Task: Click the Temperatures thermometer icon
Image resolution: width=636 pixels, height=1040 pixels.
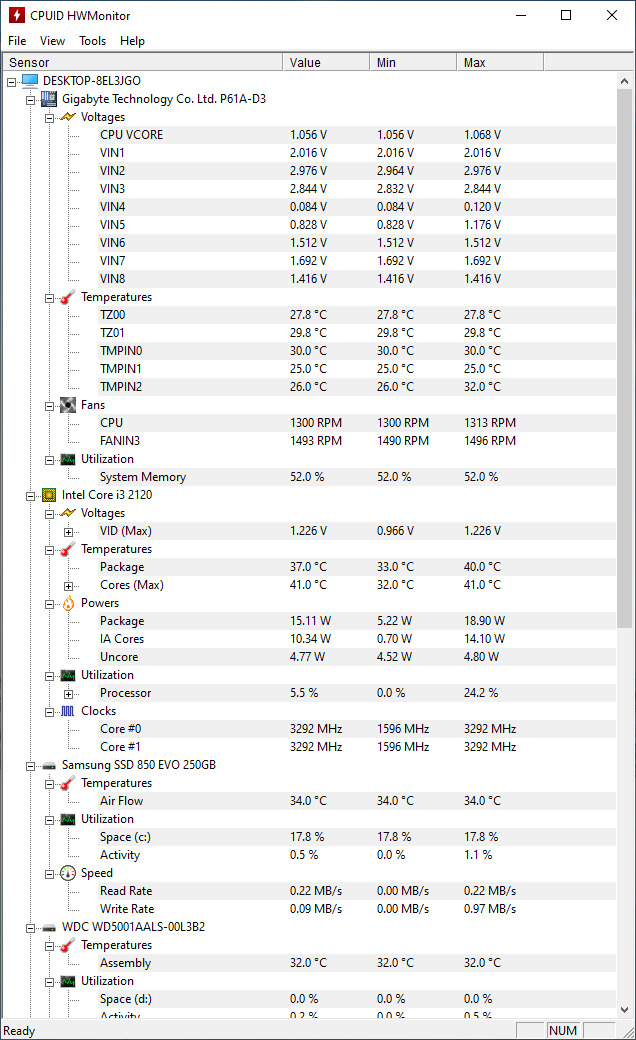Action: point(67,297)
